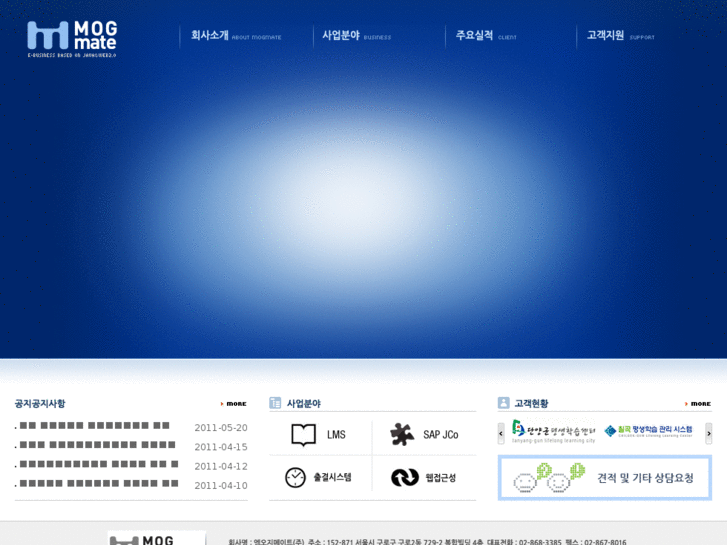The image size is (727, 545).
Task: Click the SAP JCo label
Action: [x=440, y=435]
